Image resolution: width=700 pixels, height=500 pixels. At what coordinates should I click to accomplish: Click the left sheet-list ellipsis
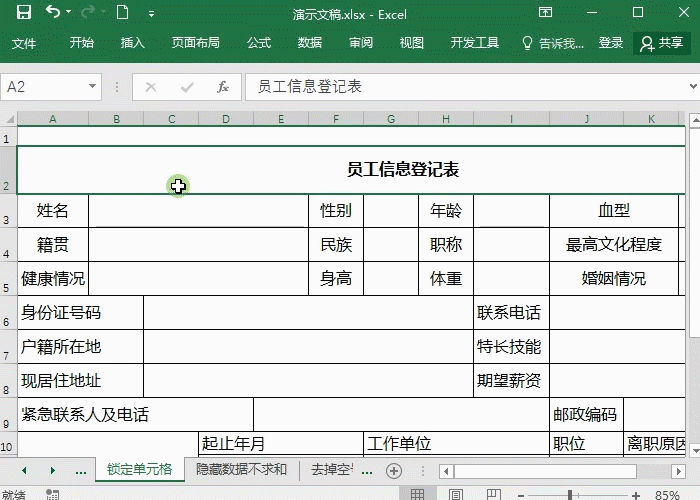click(x=81, y=471)
